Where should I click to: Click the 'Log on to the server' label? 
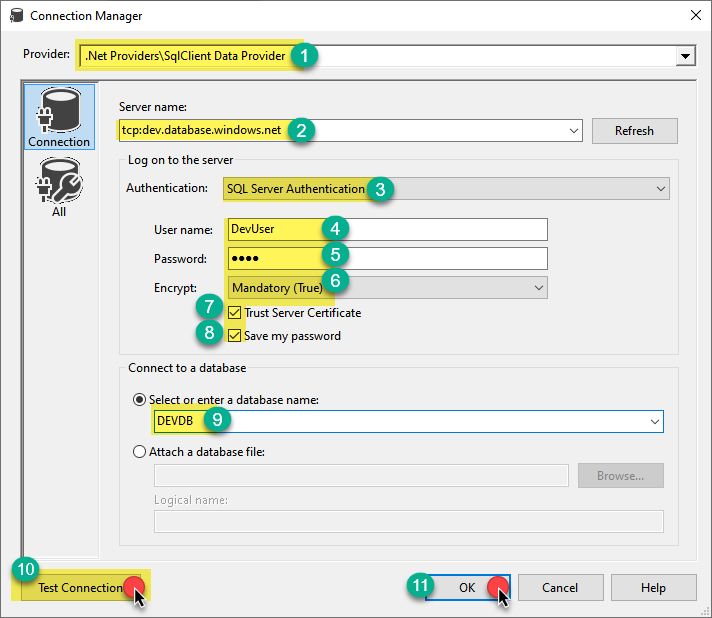pyautogui.click(x=180, y=160)
